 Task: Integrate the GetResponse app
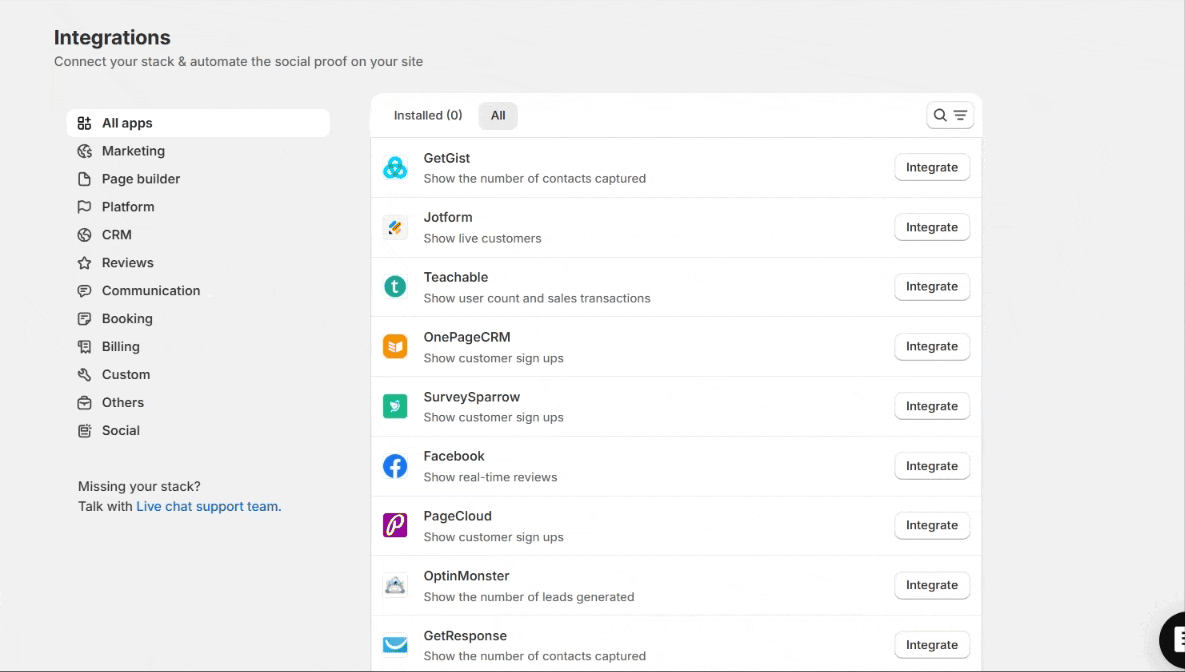[x=932, y=646]
